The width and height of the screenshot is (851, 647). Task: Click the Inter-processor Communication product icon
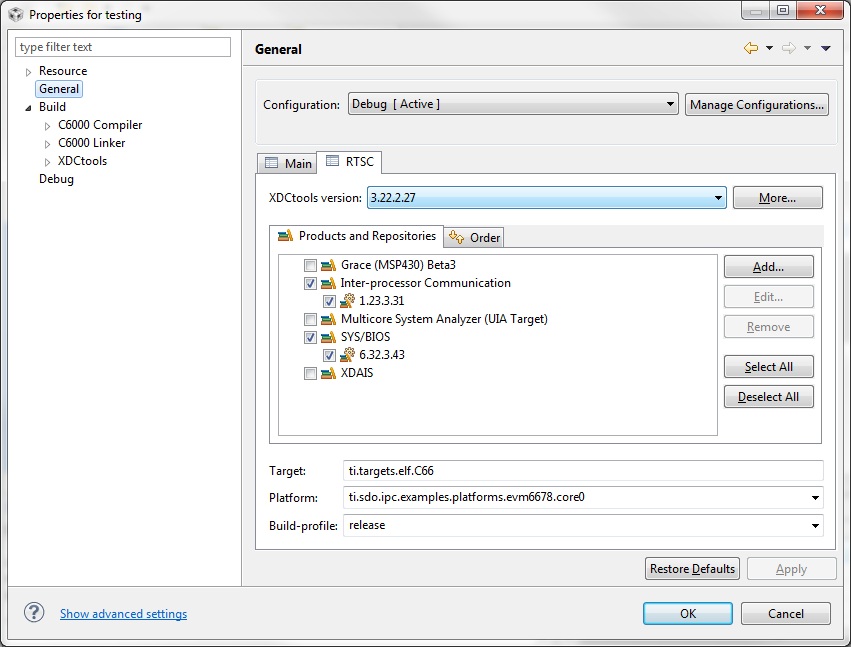[328, 283]
